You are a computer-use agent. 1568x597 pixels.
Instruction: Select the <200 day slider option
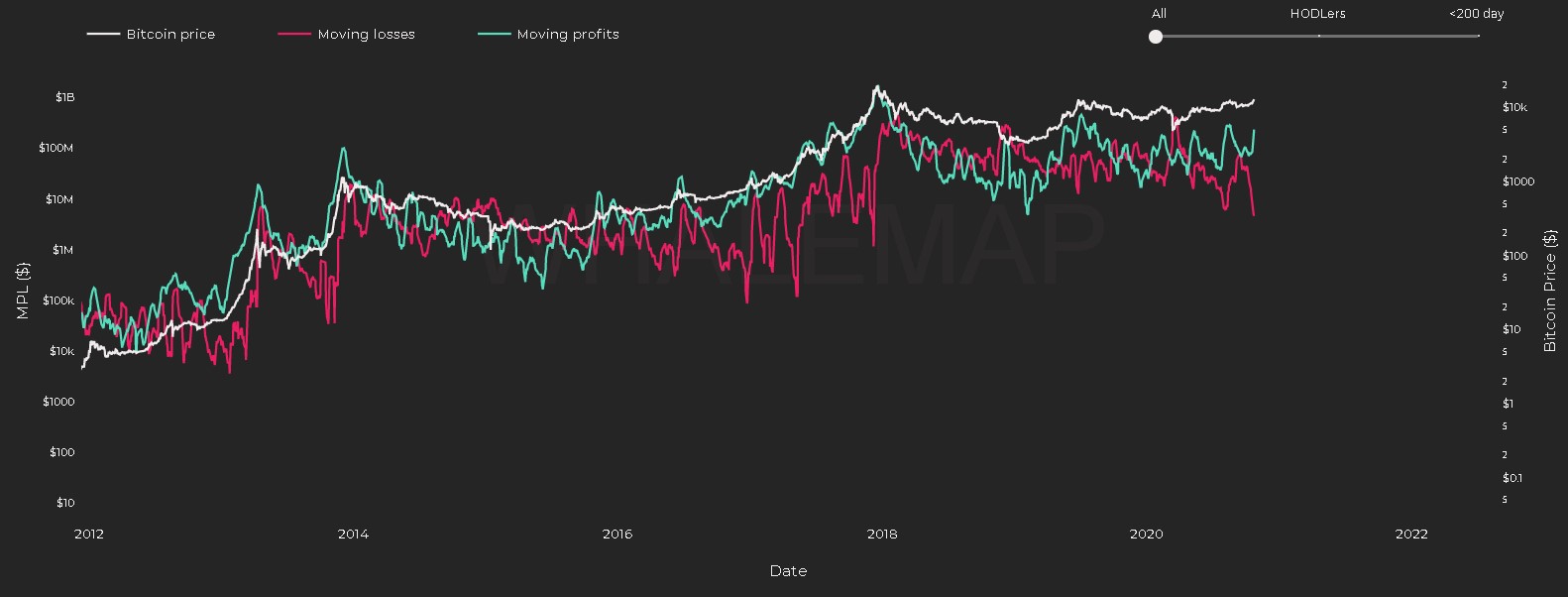1476,14
